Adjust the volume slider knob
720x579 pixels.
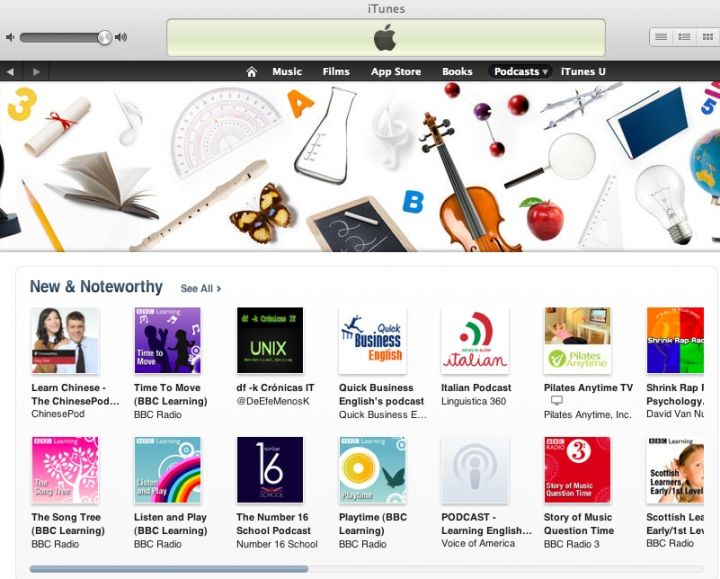tap(104, 37)
